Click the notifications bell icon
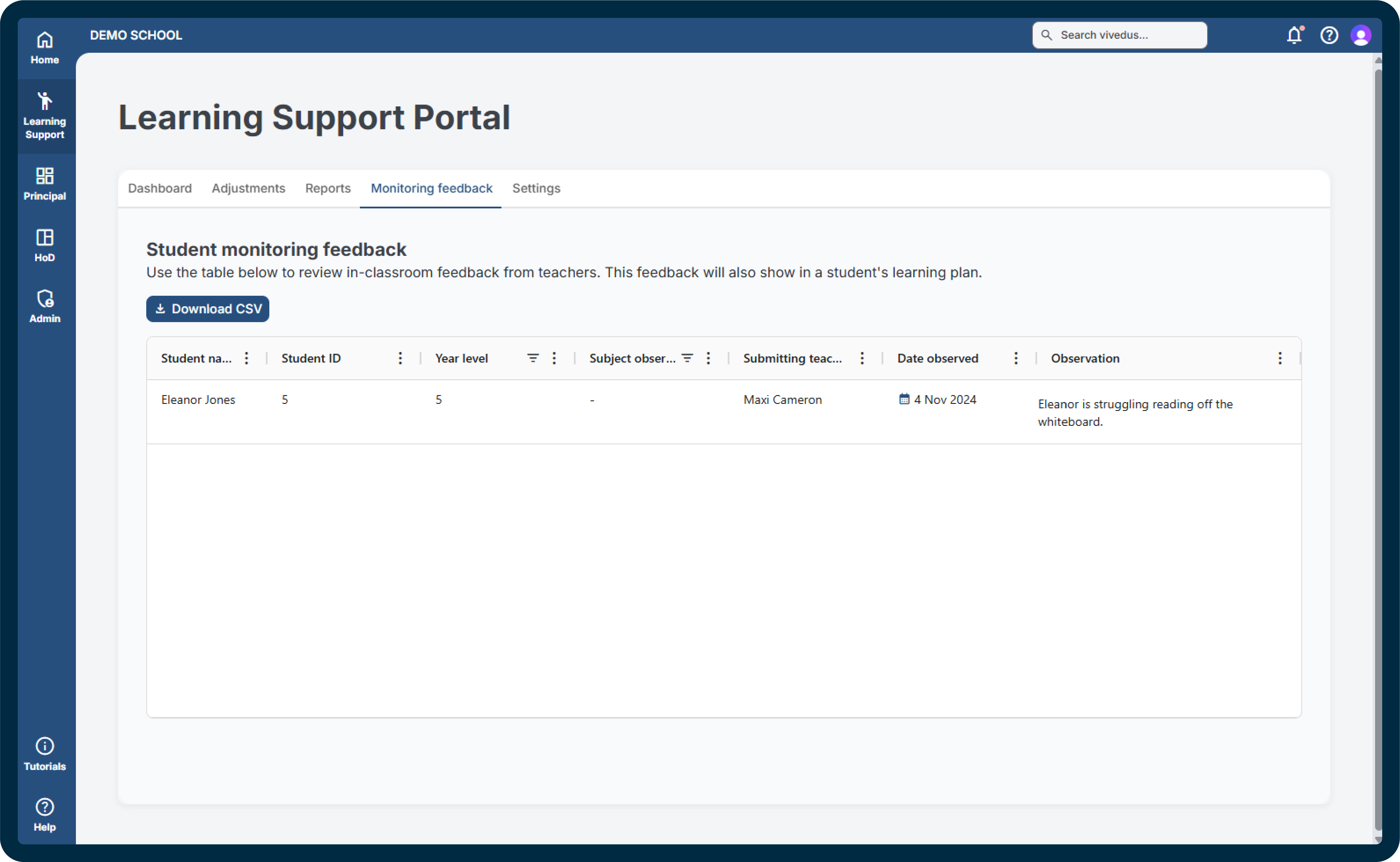 1294,35
